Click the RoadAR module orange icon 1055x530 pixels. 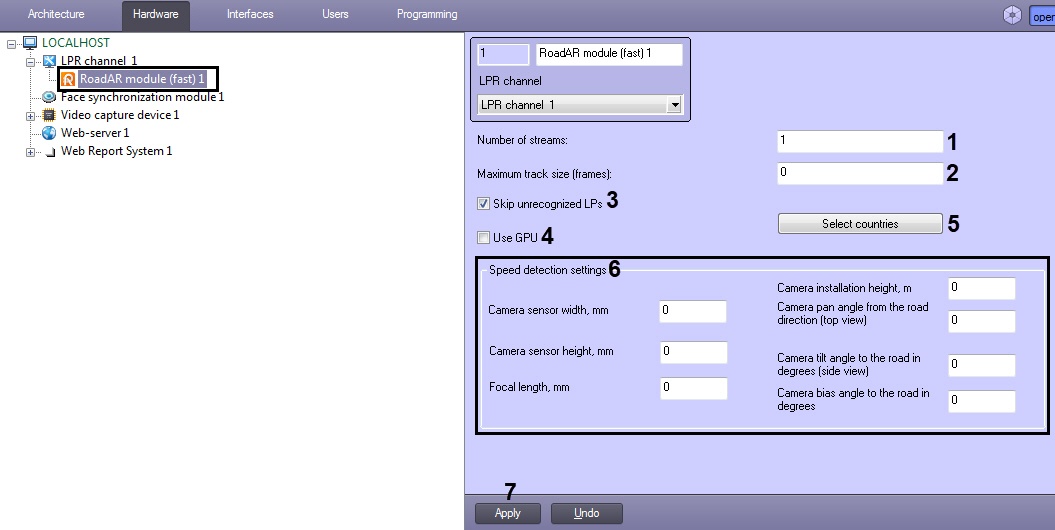point(68,79)
